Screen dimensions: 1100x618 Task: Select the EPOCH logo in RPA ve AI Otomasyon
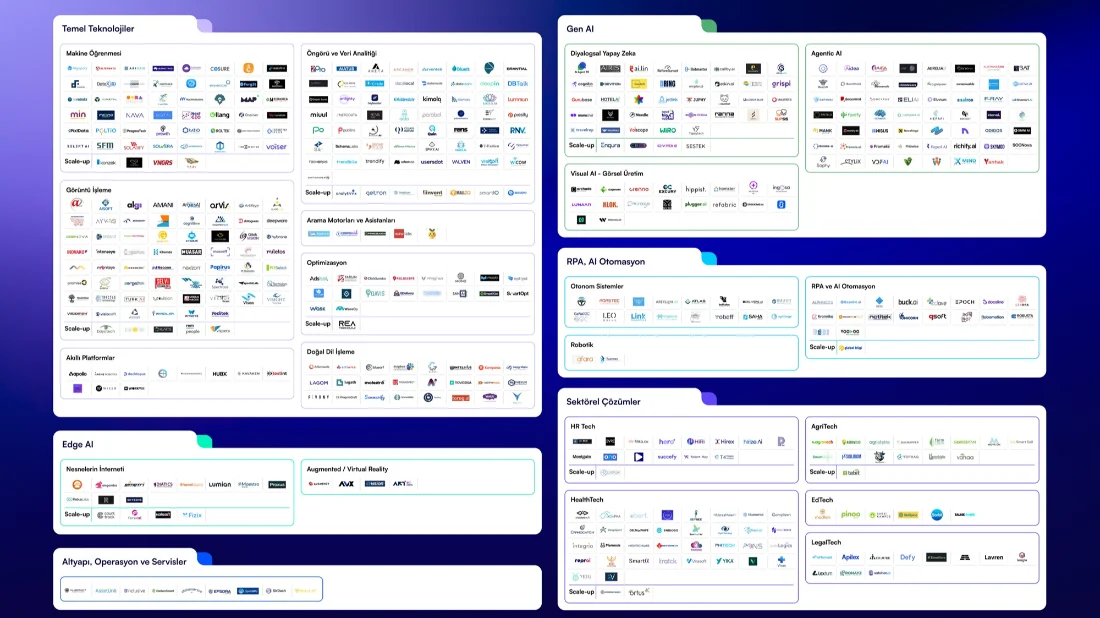click(965, 302)
